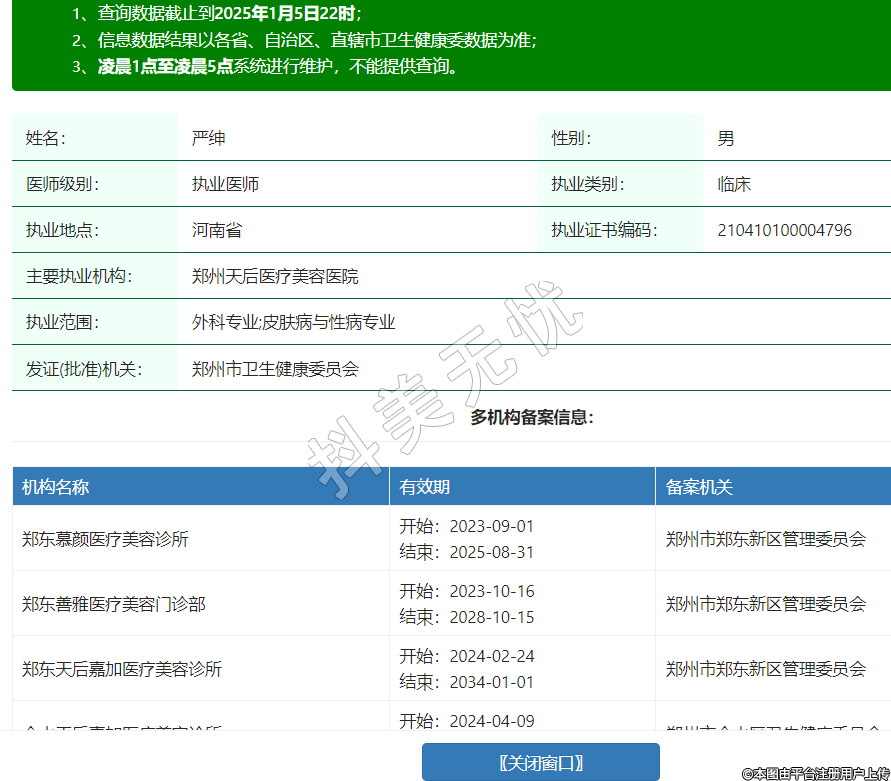The height and width of the screenshot is (781, 891).
Task: Click the 执业医师 physician level value
Action: coord(225,184)
